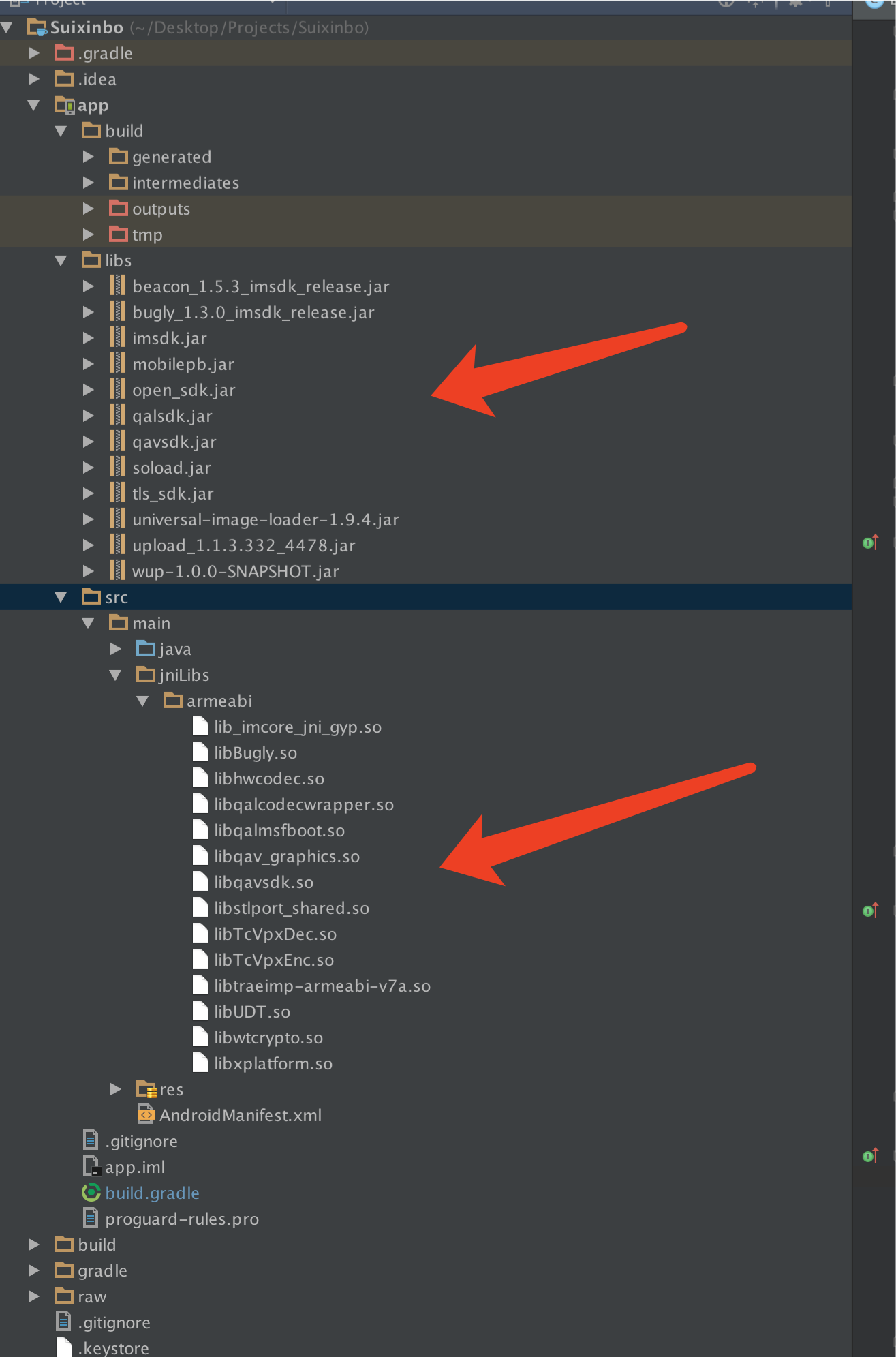Select libUDT.so file

(252, 1012)
